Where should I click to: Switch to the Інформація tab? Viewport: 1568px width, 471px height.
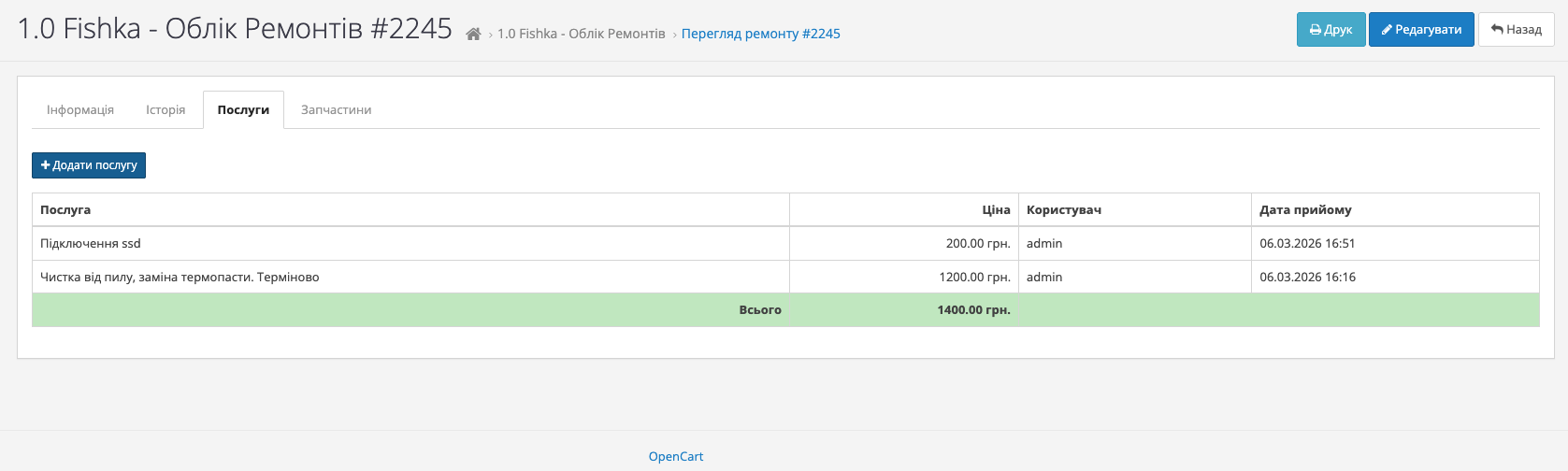[x=80, y=109]
